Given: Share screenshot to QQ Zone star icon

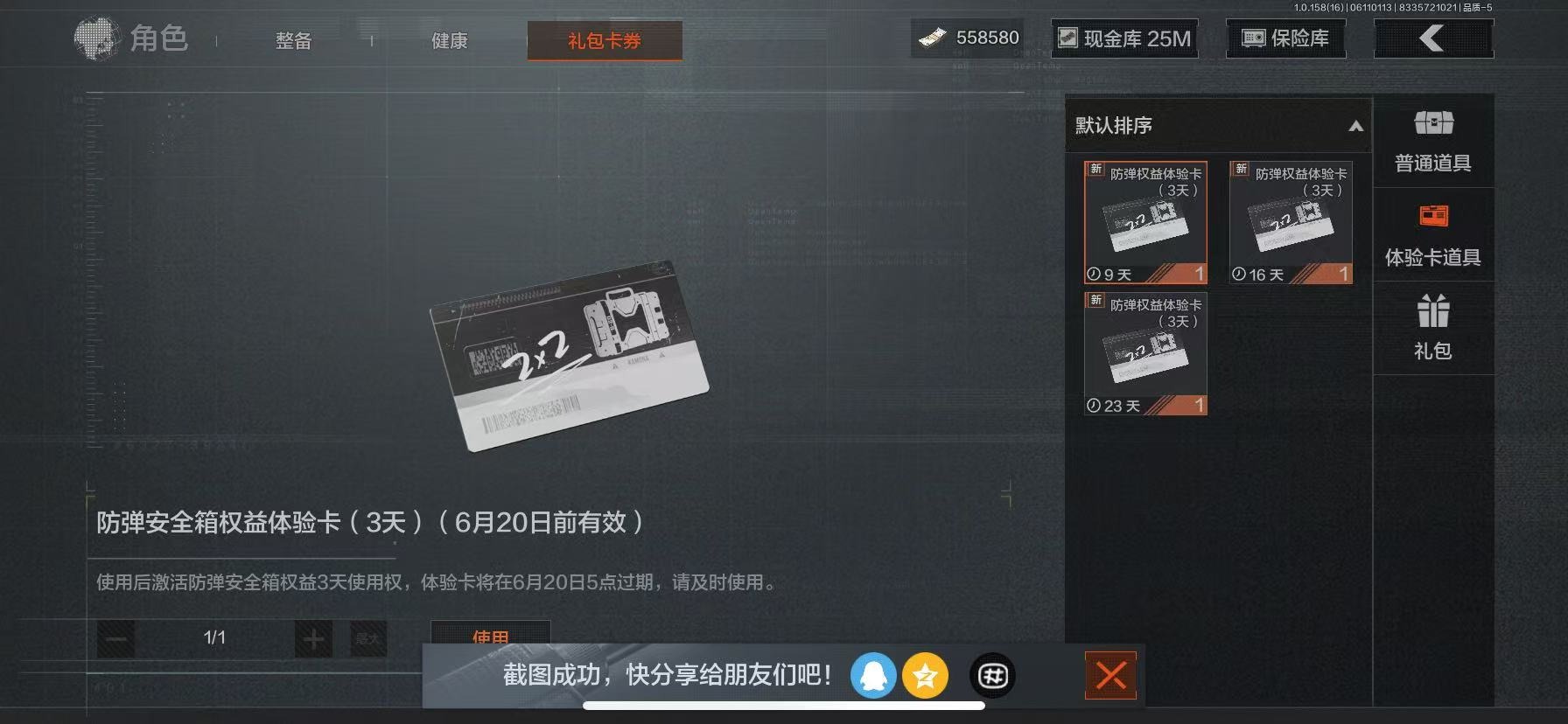Looking at the screenshot, I should click(926, 676).
